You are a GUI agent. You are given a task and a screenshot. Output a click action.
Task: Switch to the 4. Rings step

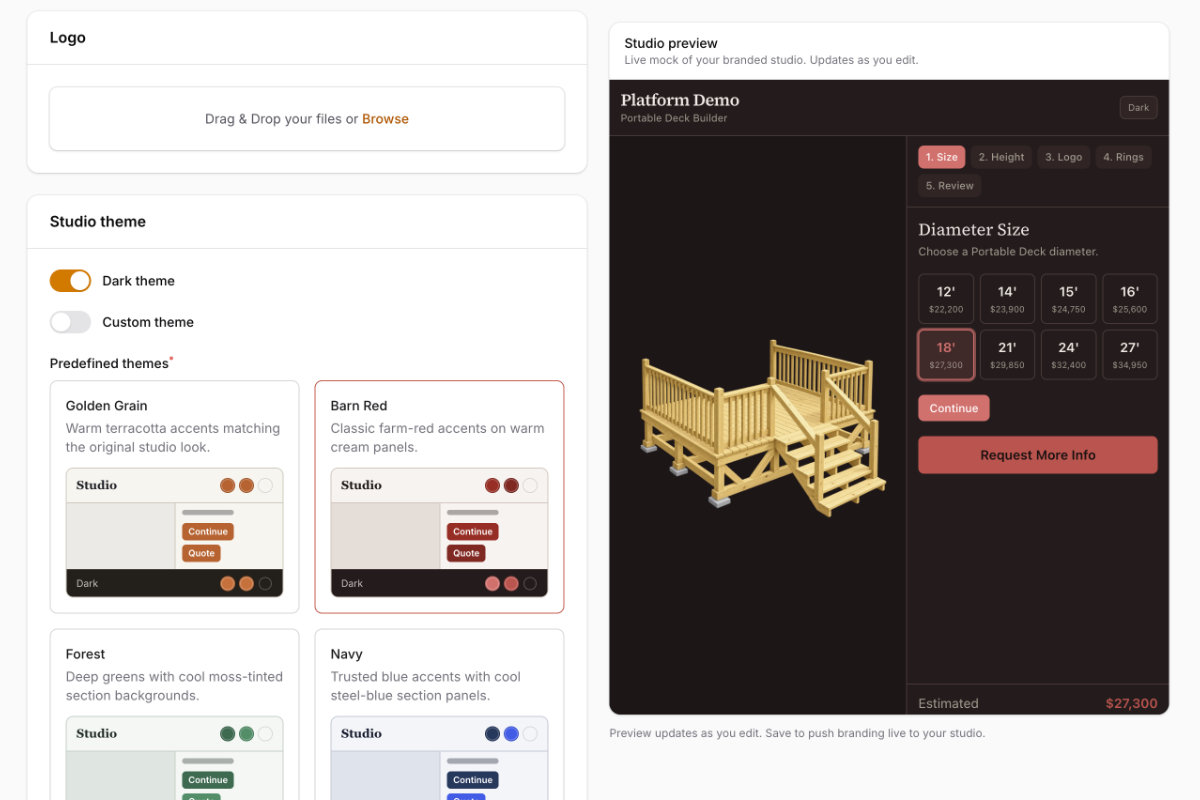tap(1123, 157)
